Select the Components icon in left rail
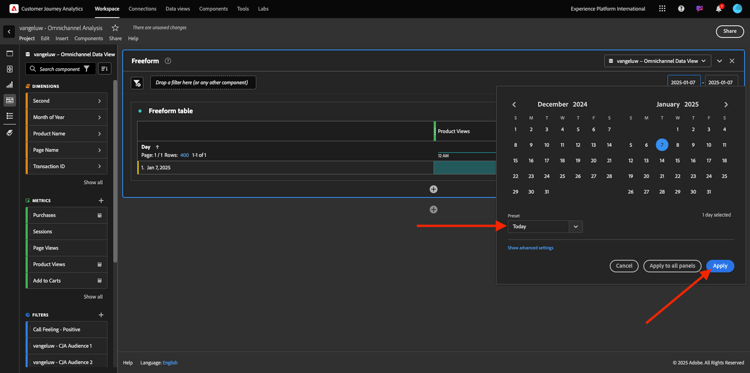Screen dimensions: 750x373 tap(10, 100)
